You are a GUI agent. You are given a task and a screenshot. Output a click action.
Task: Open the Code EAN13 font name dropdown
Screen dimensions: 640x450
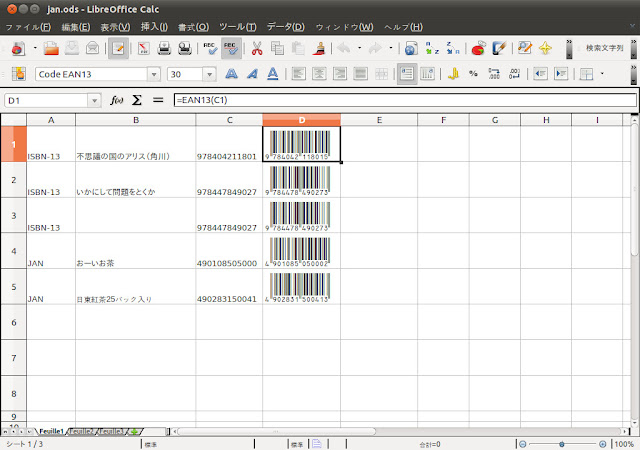click(154, 74)
